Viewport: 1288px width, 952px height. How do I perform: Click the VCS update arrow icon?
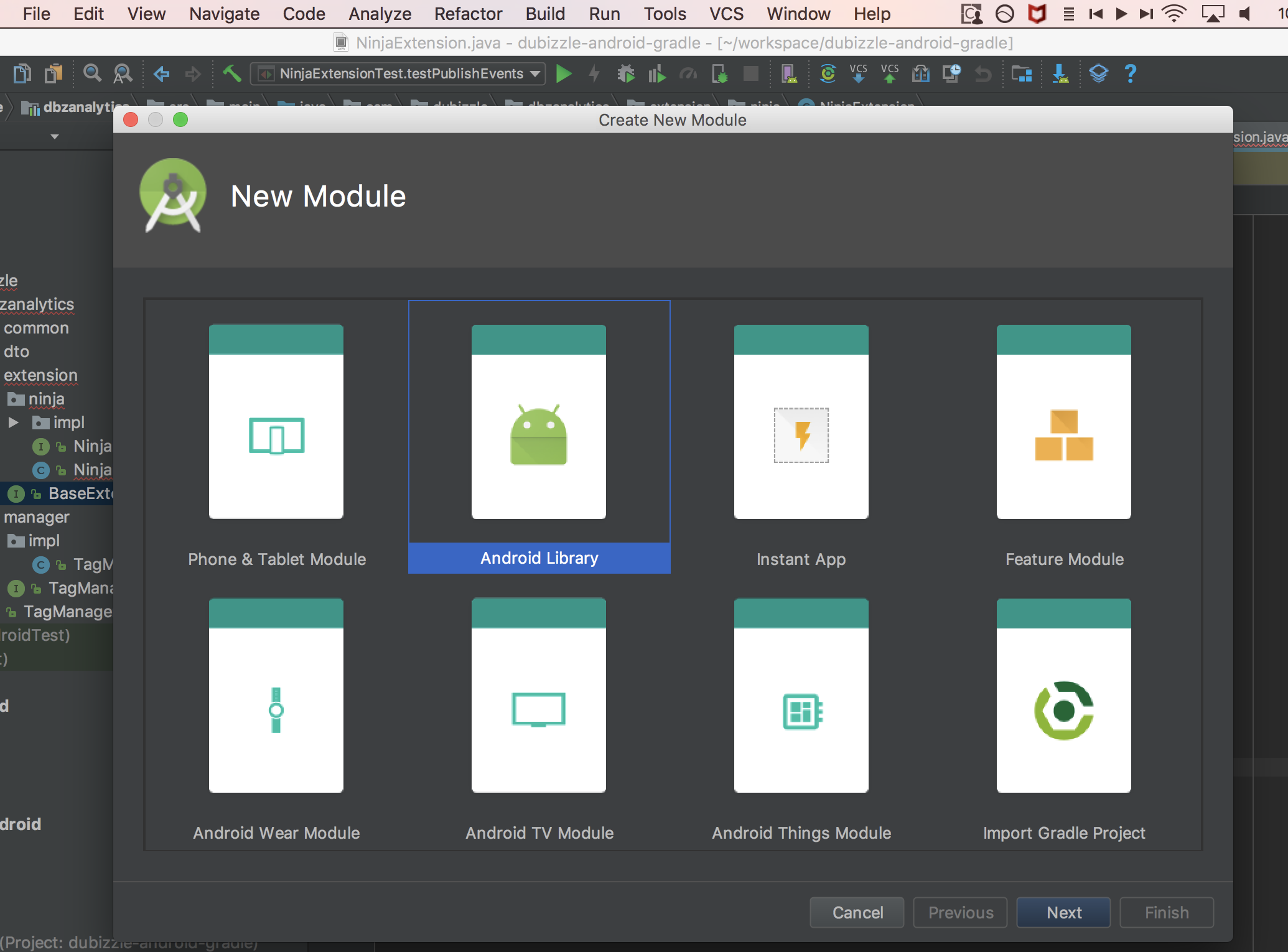pyautogui.click(x=858, y=74)
